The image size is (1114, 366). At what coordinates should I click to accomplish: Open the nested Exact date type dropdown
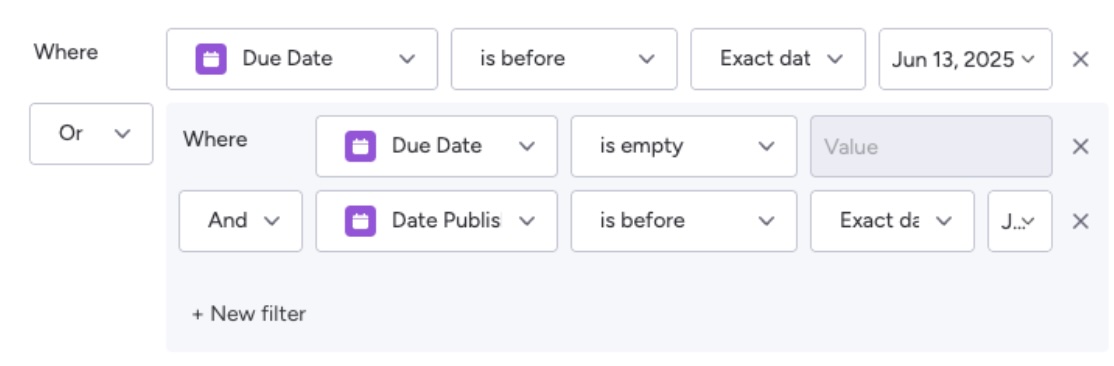pos(892,221)
